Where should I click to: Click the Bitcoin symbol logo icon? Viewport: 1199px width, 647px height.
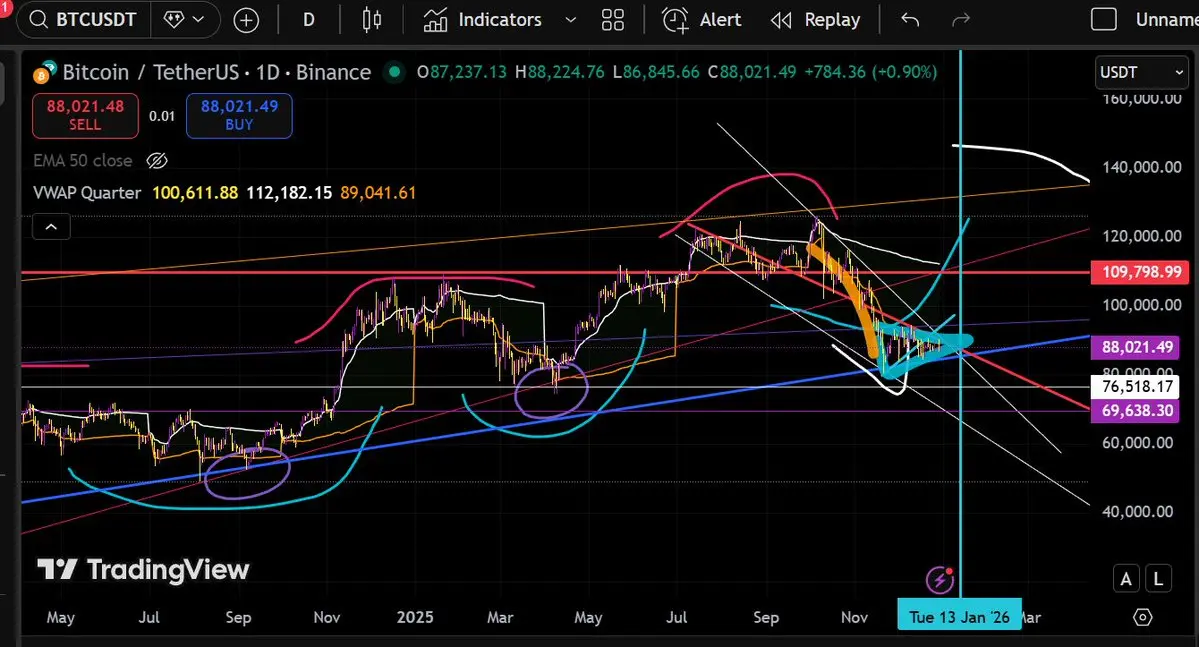tap(44, 72)
